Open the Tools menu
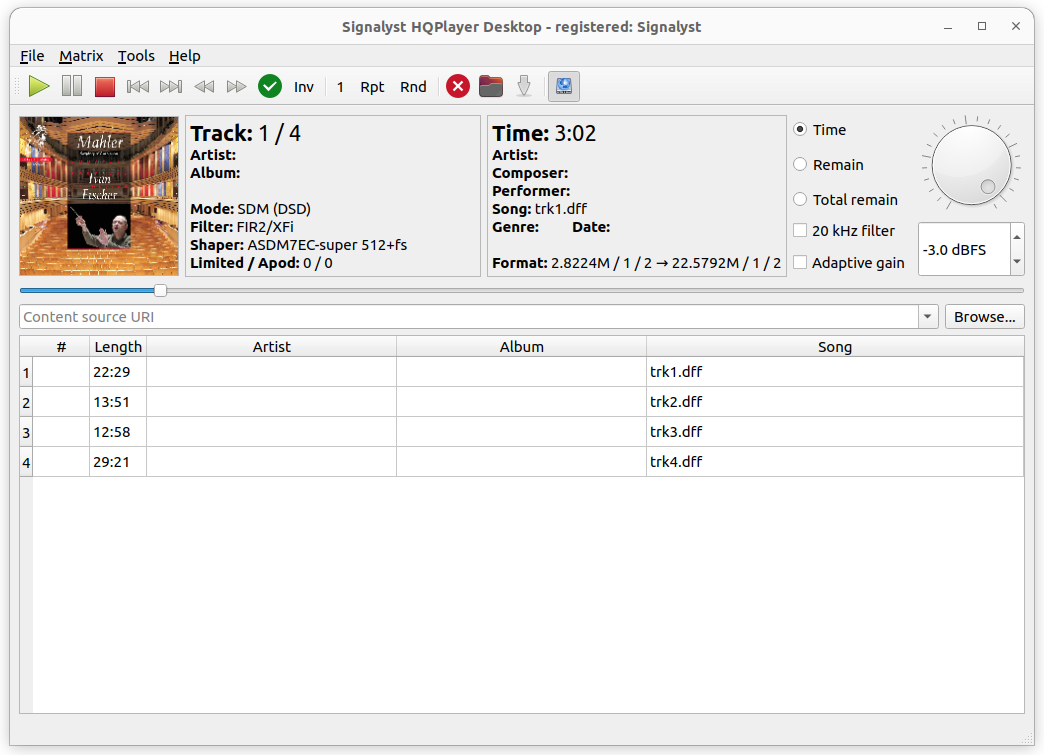Image resolution: width=1044 pixels, height=755 pixels. click(136, 56)
